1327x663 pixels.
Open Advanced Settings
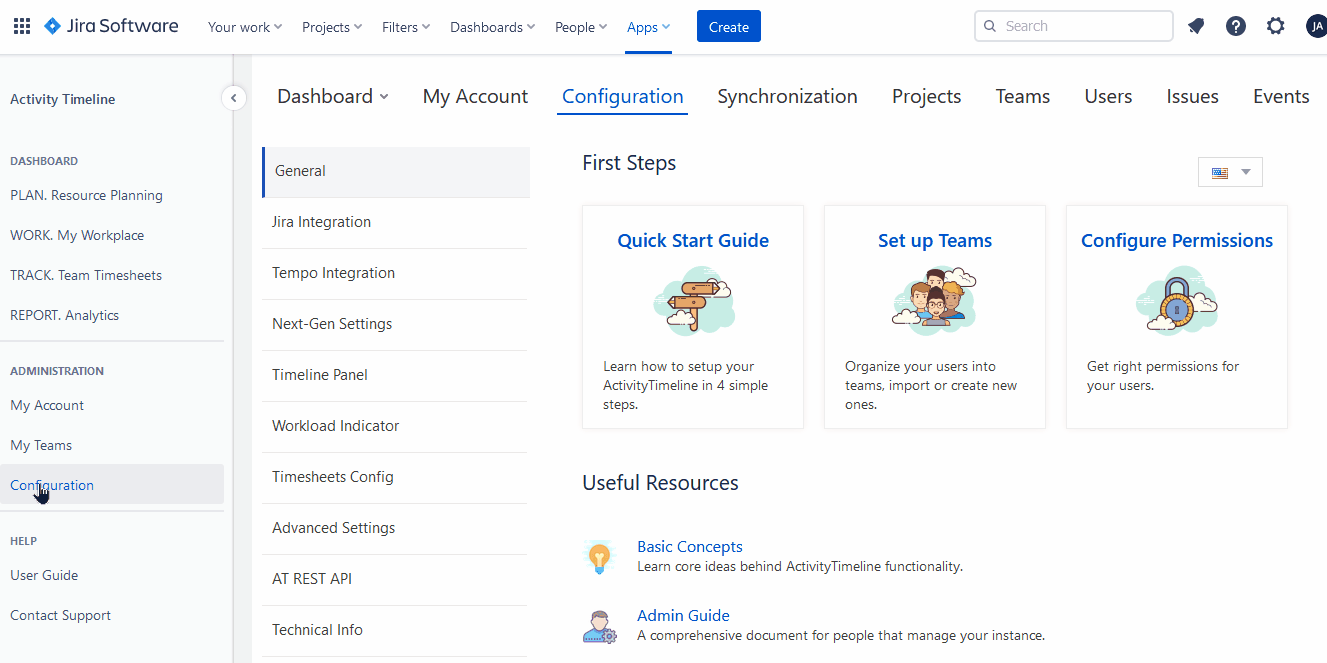[396, 528]
